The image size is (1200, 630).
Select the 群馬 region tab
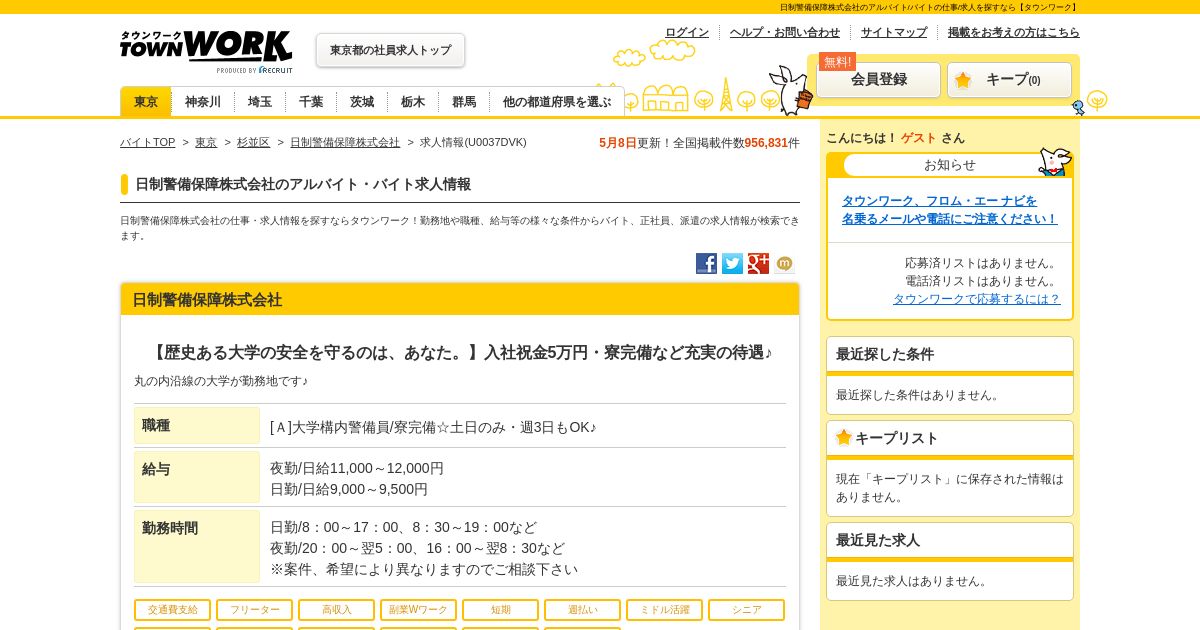coord(464,102)
